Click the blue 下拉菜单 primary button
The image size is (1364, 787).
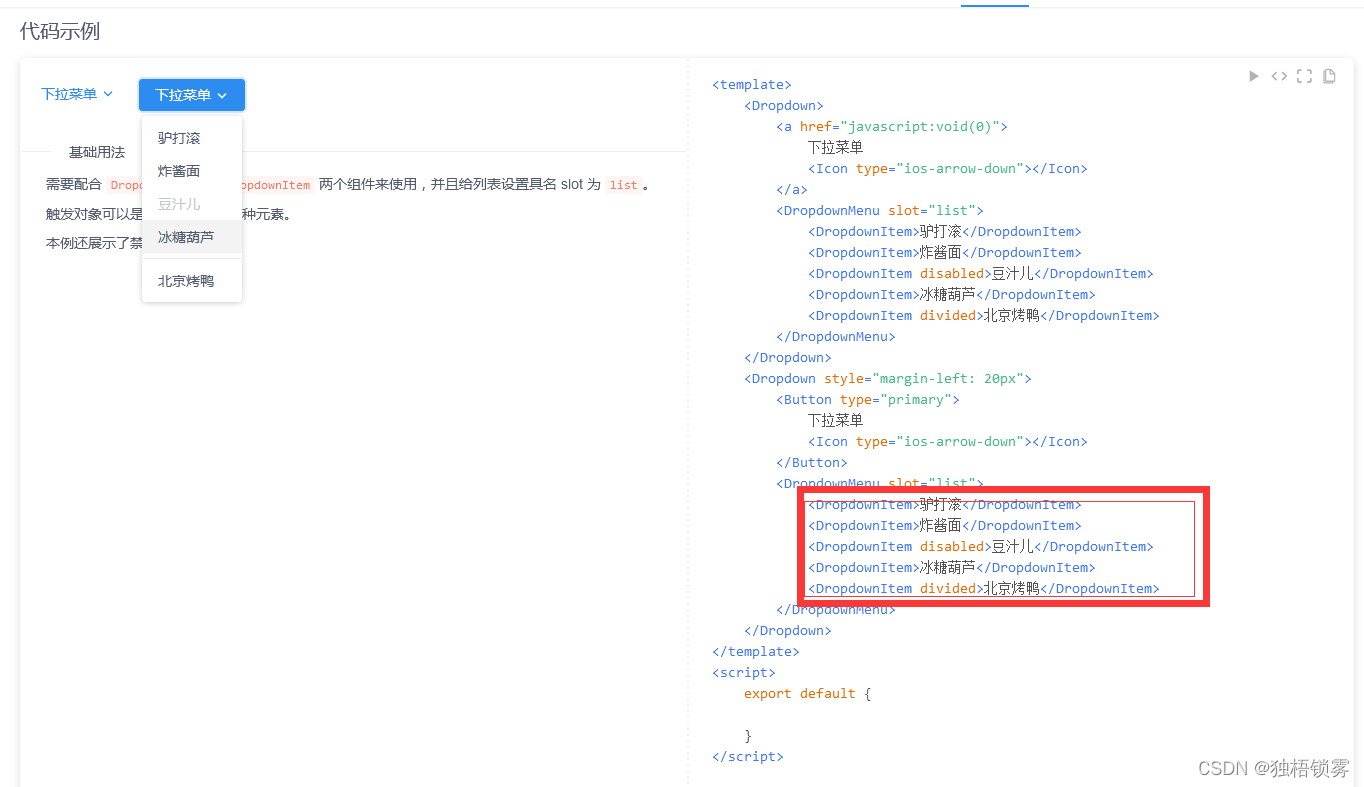coord(192,95)
